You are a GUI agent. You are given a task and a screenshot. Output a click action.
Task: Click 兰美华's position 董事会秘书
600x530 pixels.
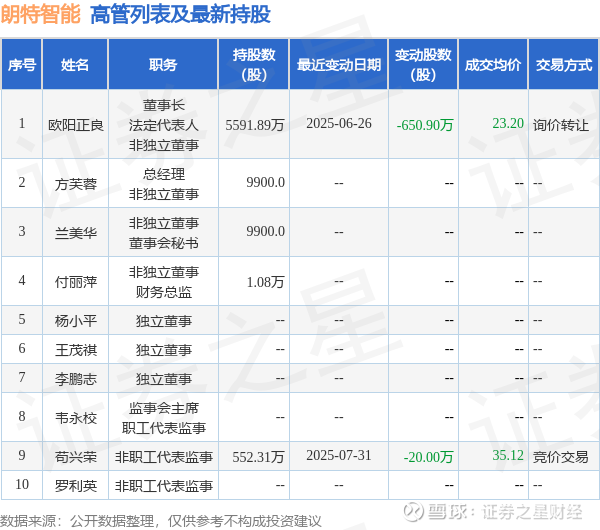pos(164,243)
